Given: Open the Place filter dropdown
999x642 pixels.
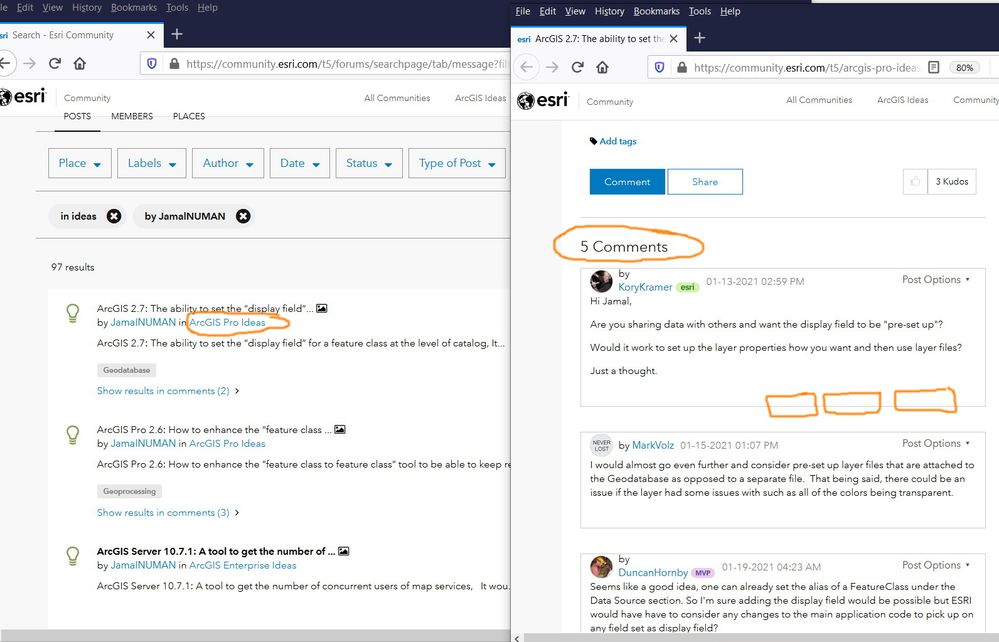Looking at the screenshot, I should (x=80, y=163).
